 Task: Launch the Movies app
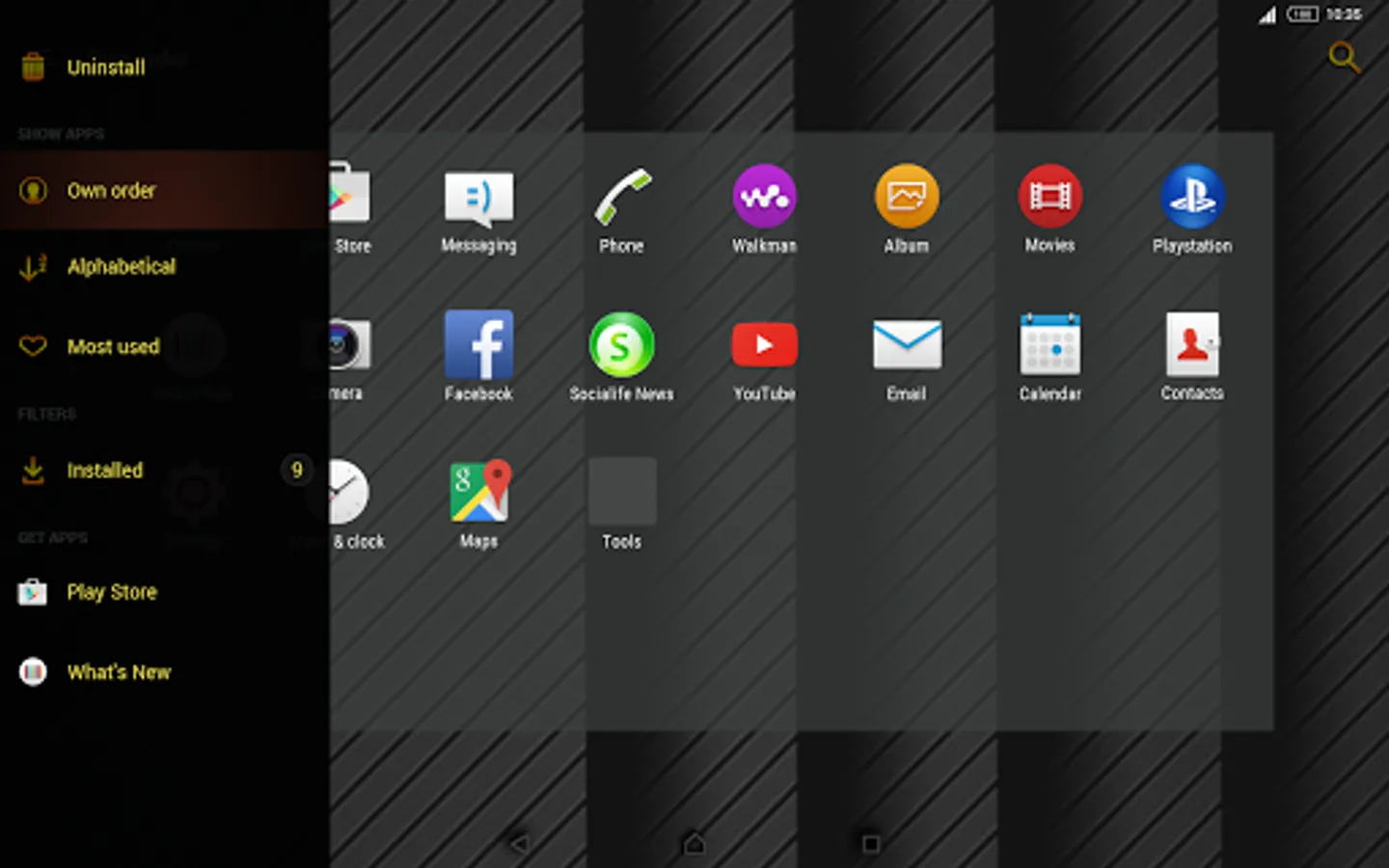1050,197
